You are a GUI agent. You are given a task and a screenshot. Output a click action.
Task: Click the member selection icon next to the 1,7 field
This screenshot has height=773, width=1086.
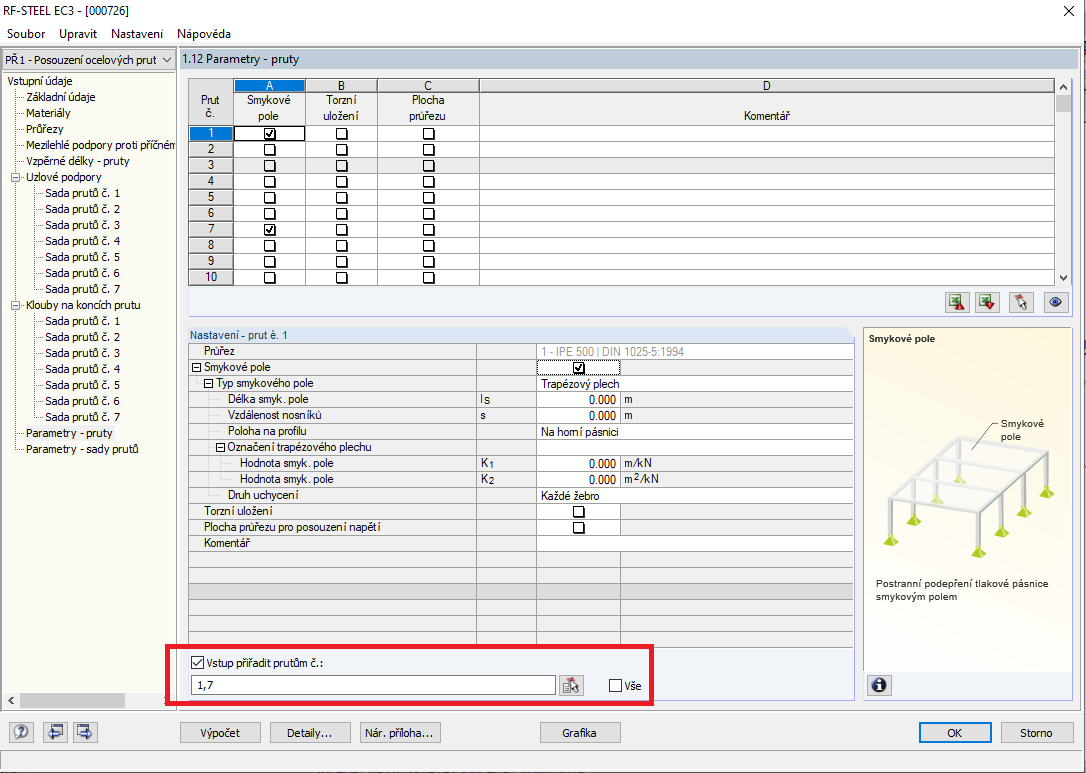point(571,686)
